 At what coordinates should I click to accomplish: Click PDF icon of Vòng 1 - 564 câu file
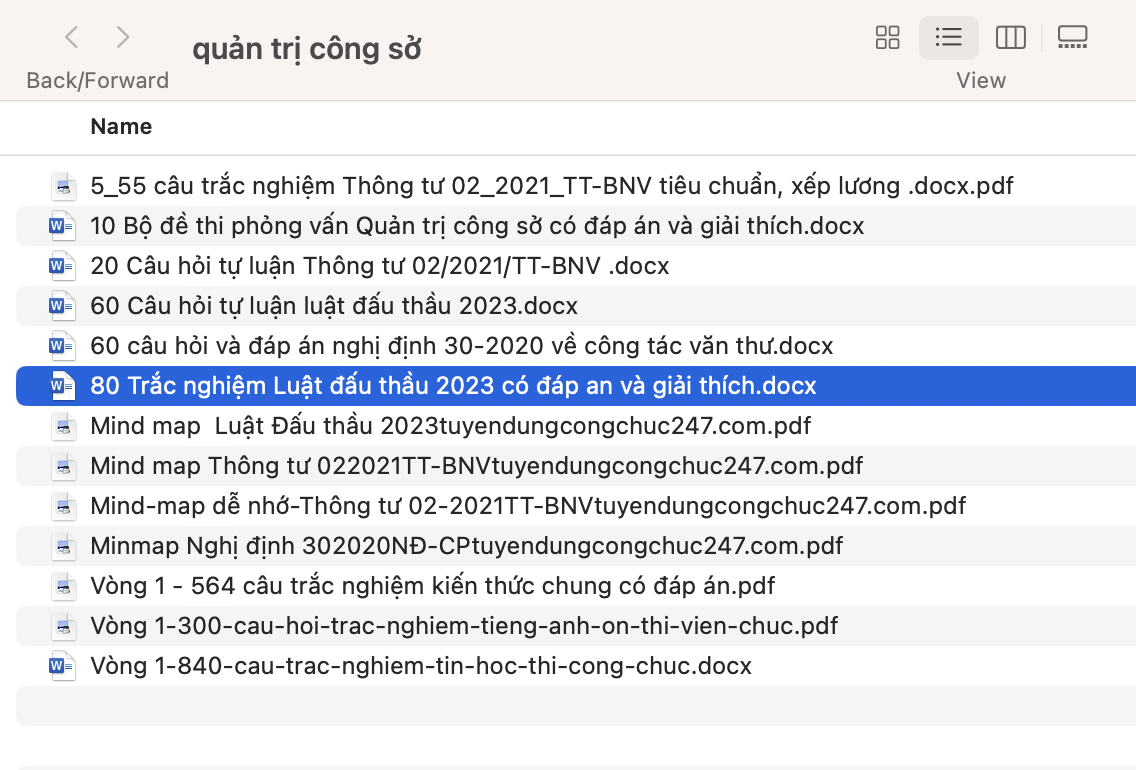[63, 587]
